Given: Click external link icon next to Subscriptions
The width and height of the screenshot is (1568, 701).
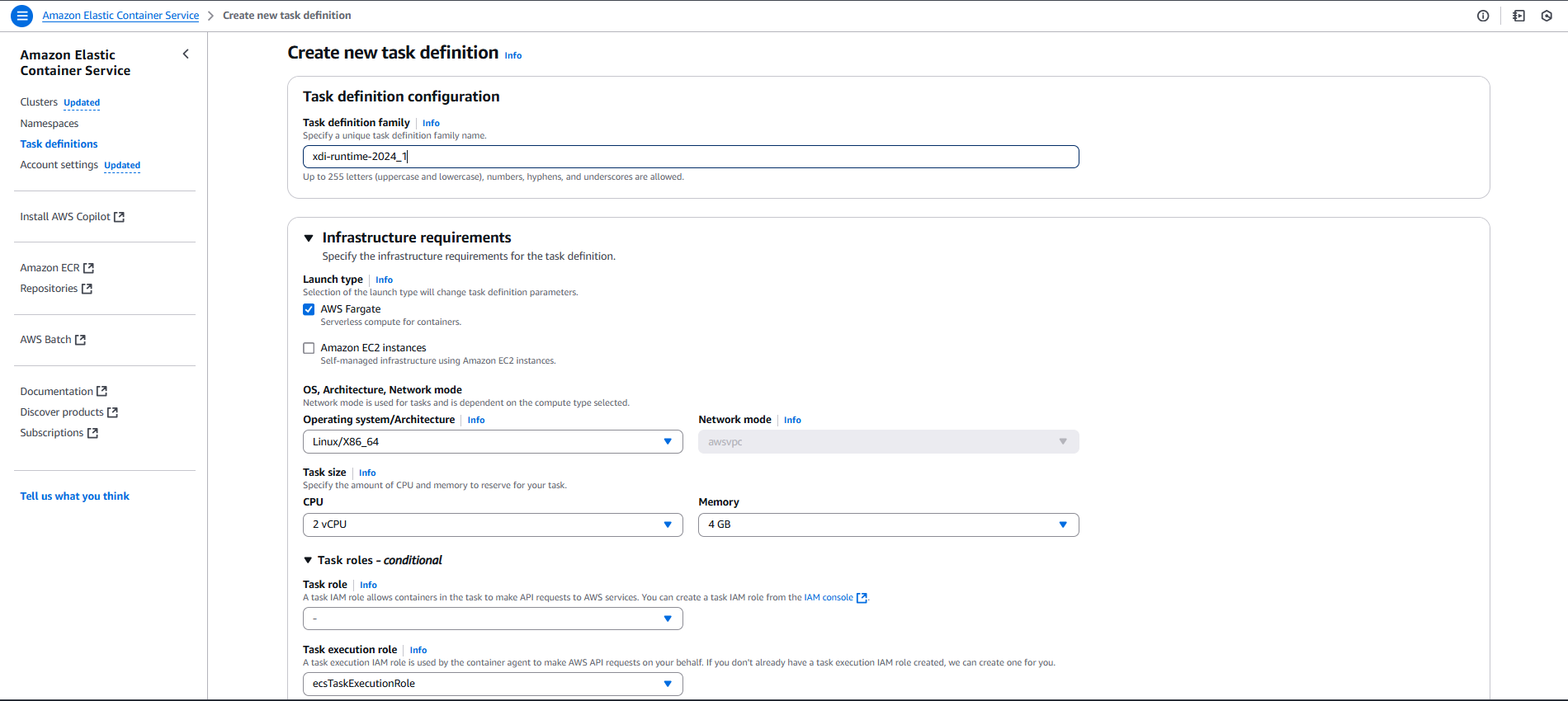Looking at the screenshot, I should point(92,433).
